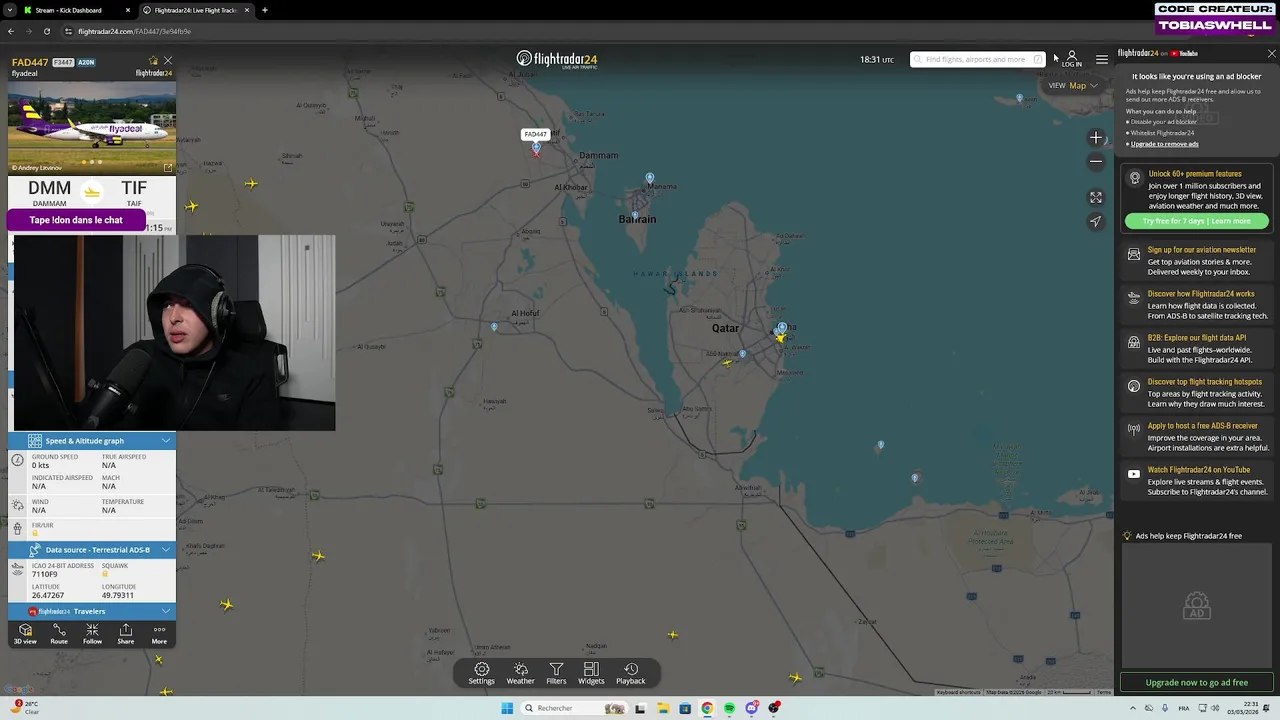
Task: Expand the Travelers section
Action: tap(92, 611)
